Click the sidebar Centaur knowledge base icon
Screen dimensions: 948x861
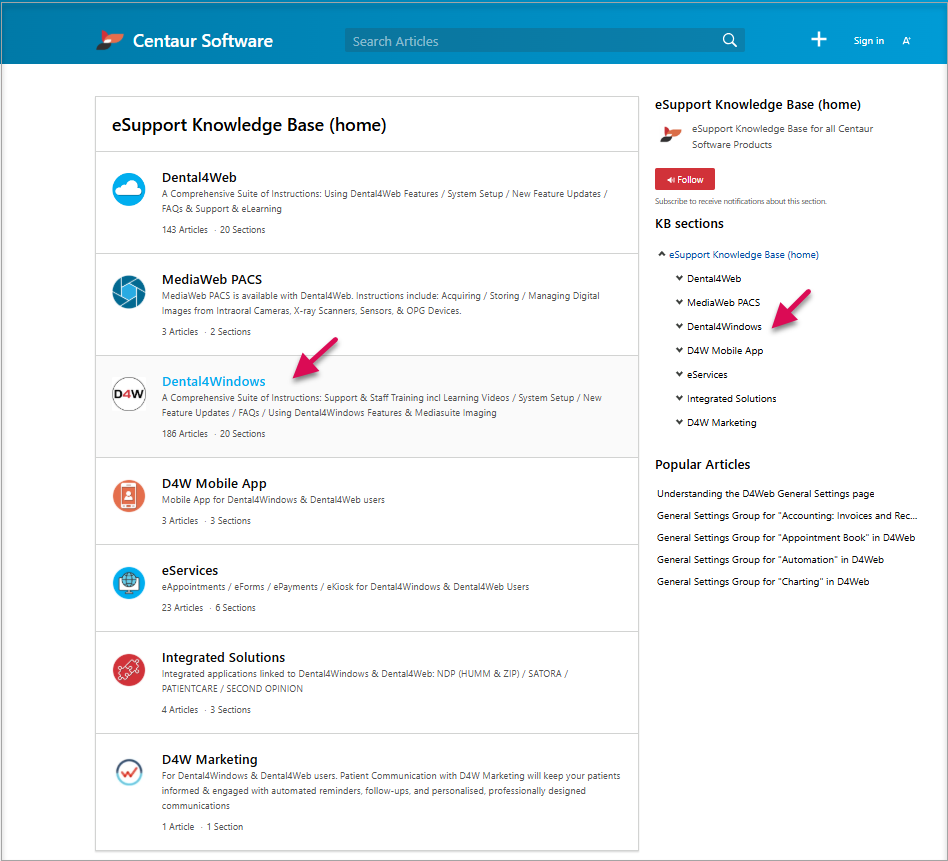click(x=670, y=134)
